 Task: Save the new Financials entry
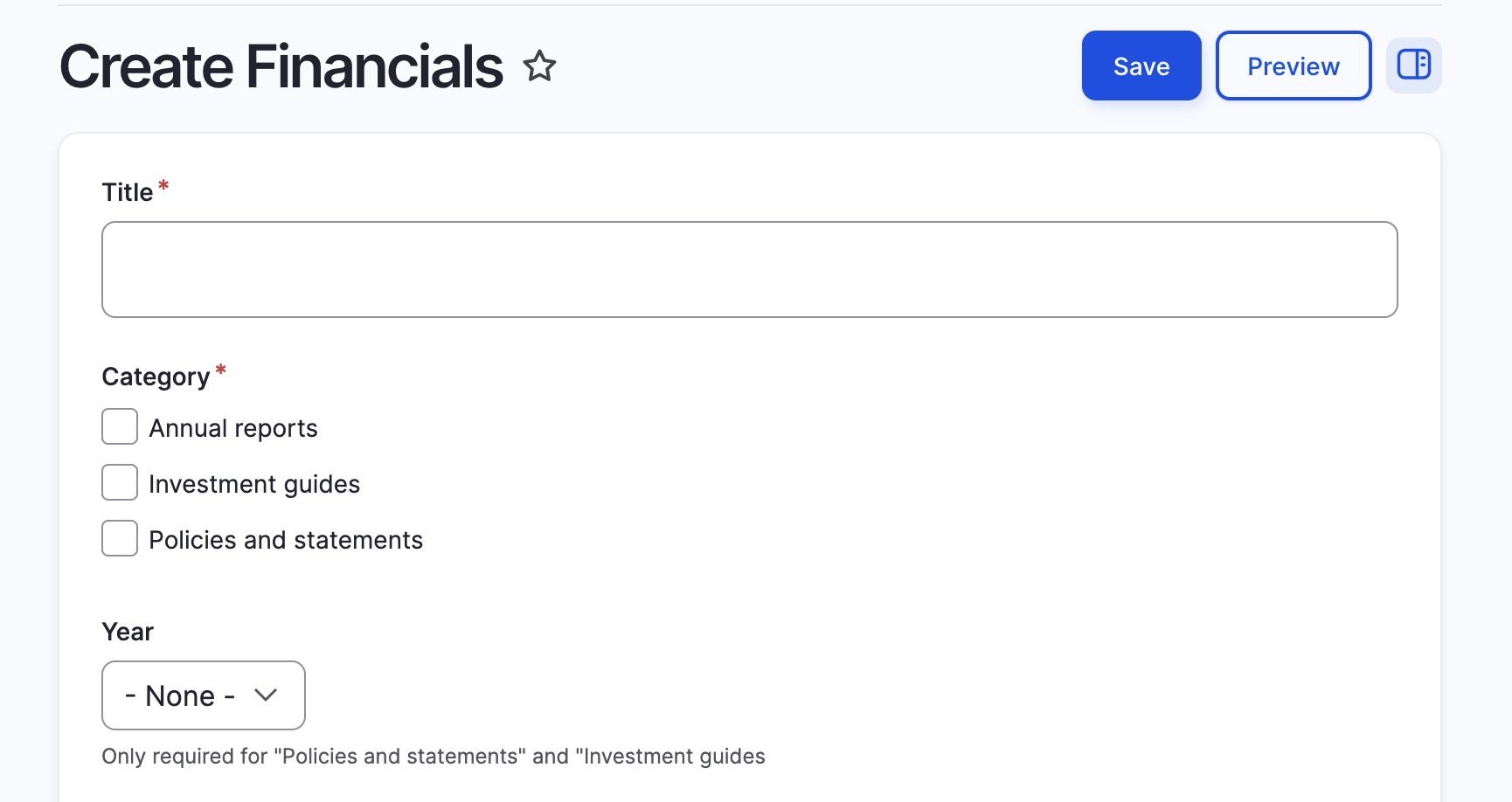point(1141,66)
